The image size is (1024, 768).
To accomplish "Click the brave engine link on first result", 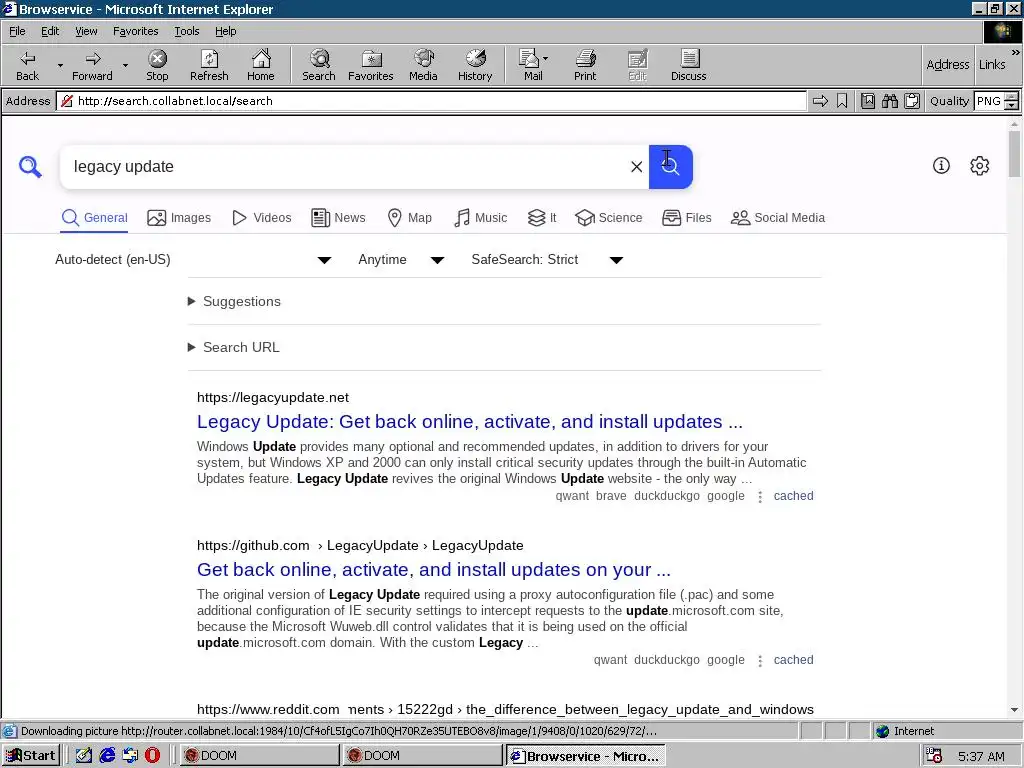I will (x=611, y=496).
